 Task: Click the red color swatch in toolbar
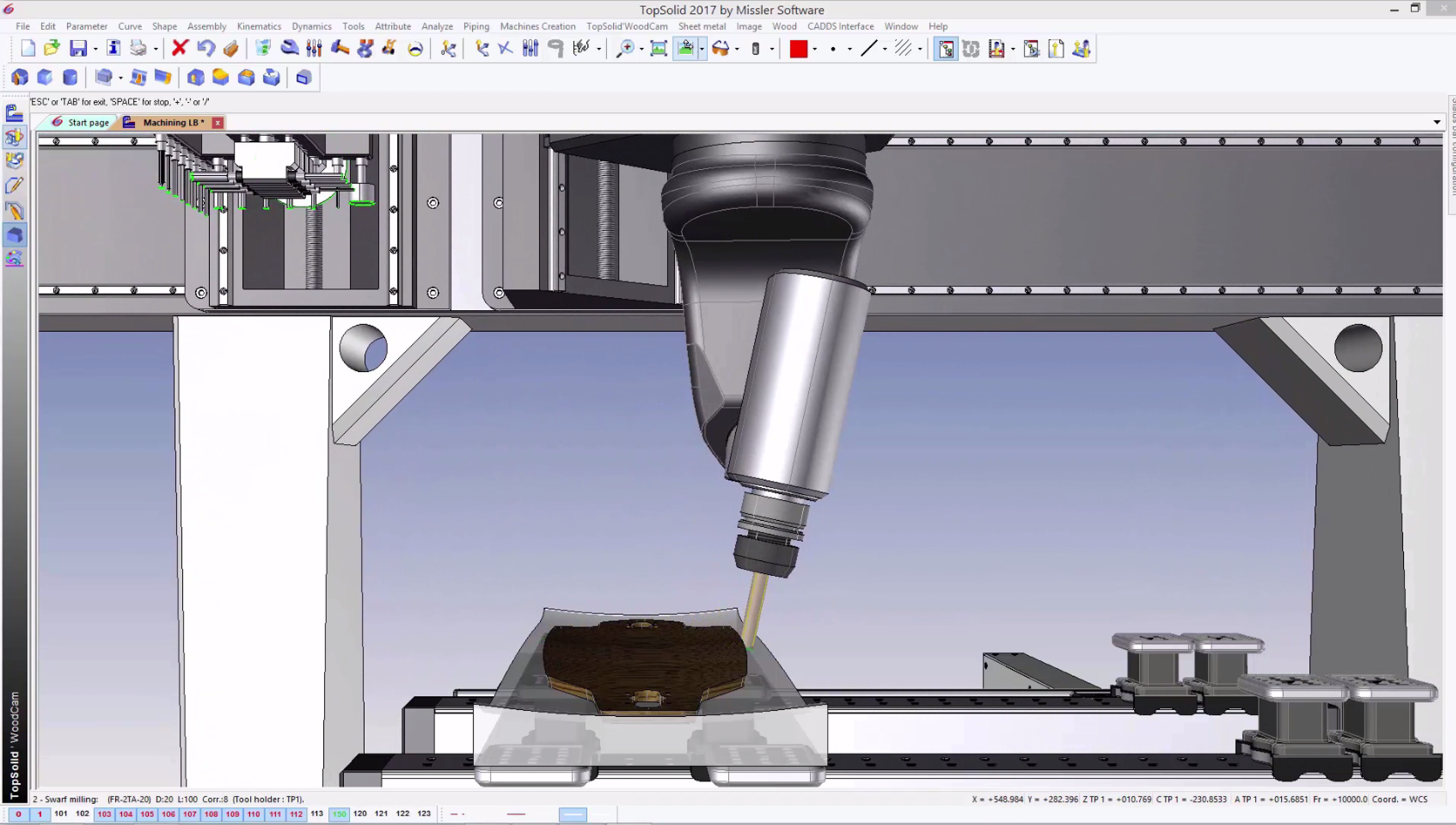pos(798,49)
